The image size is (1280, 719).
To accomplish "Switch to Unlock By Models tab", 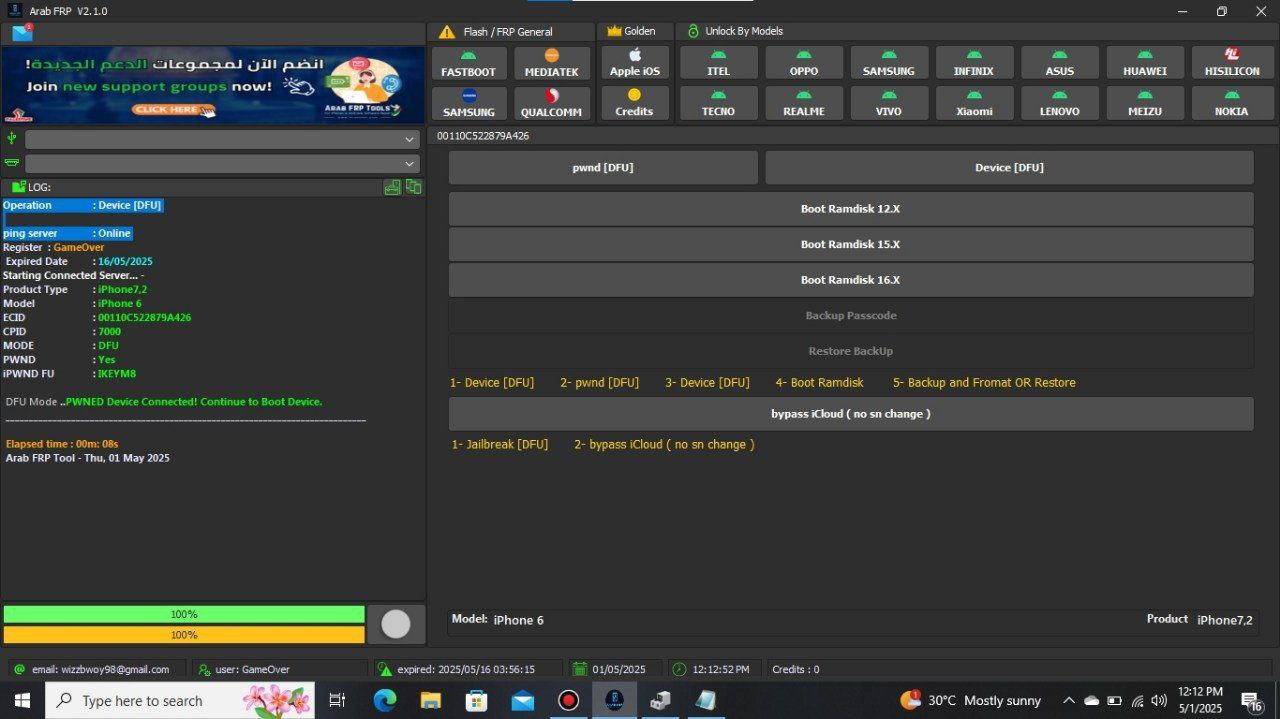I will (x=744, y=32).
